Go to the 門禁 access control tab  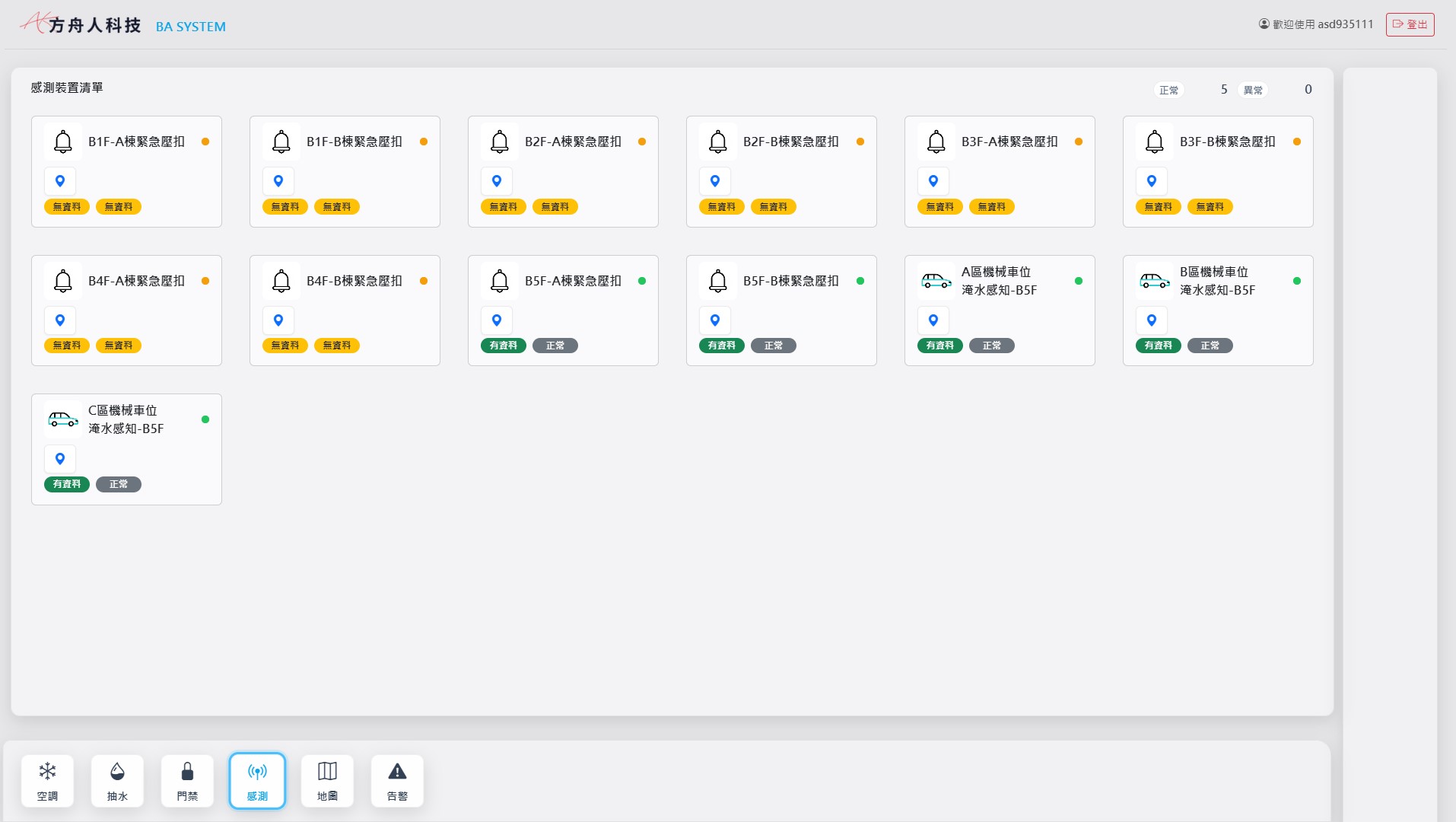coord(187,781)
